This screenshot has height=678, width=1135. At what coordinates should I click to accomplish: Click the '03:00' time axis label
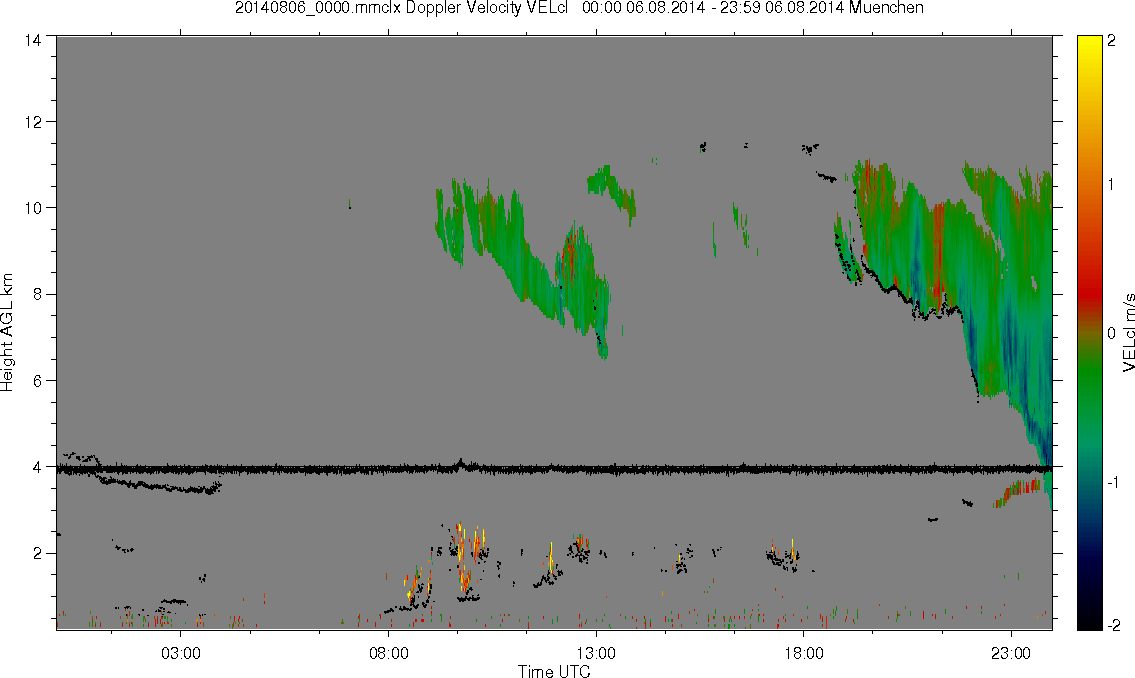click(x=180, y=653)
